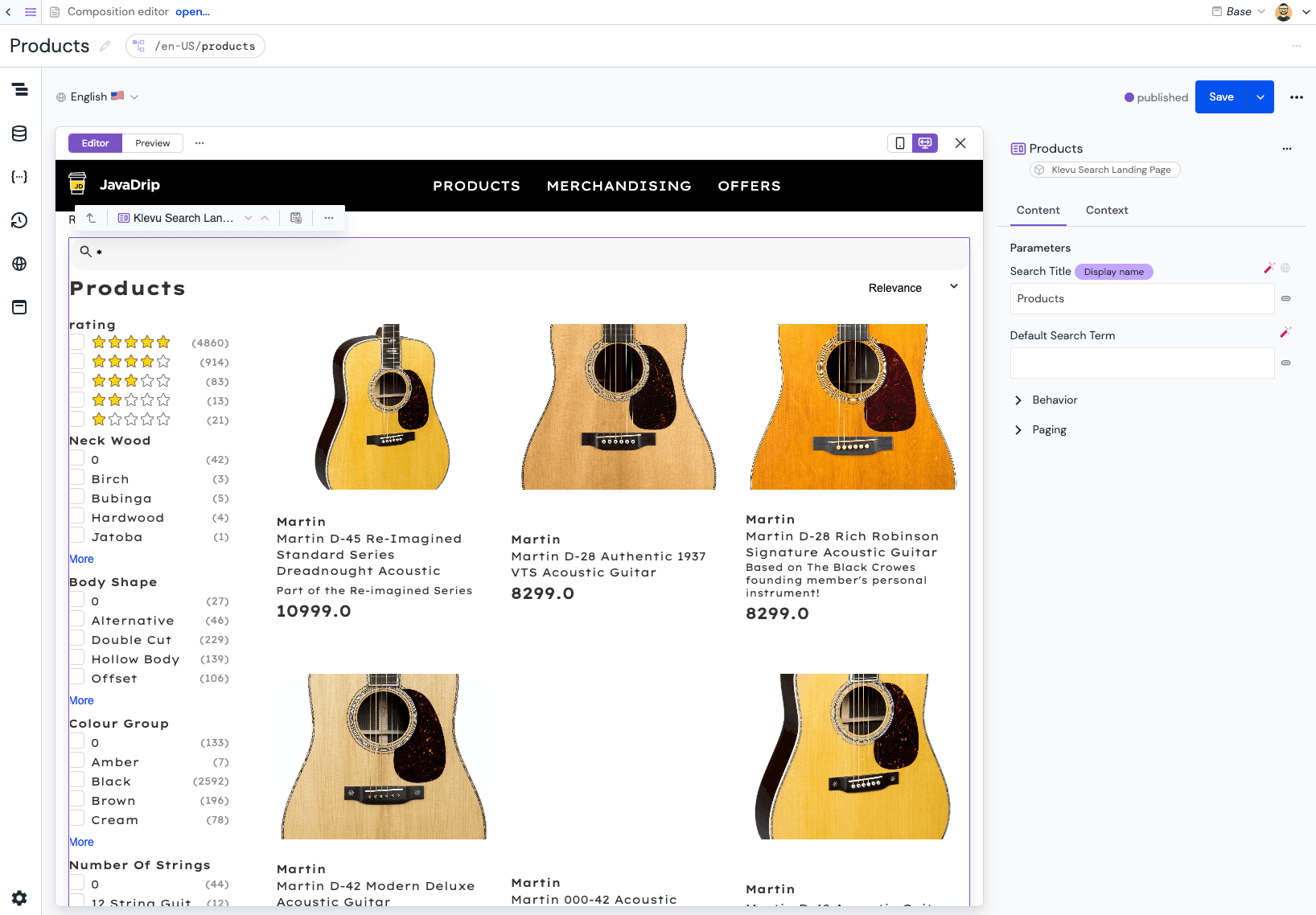Open editor mode more options ellipsis
The width and height of the screenshot is (1316, 915).
[199, 143]
